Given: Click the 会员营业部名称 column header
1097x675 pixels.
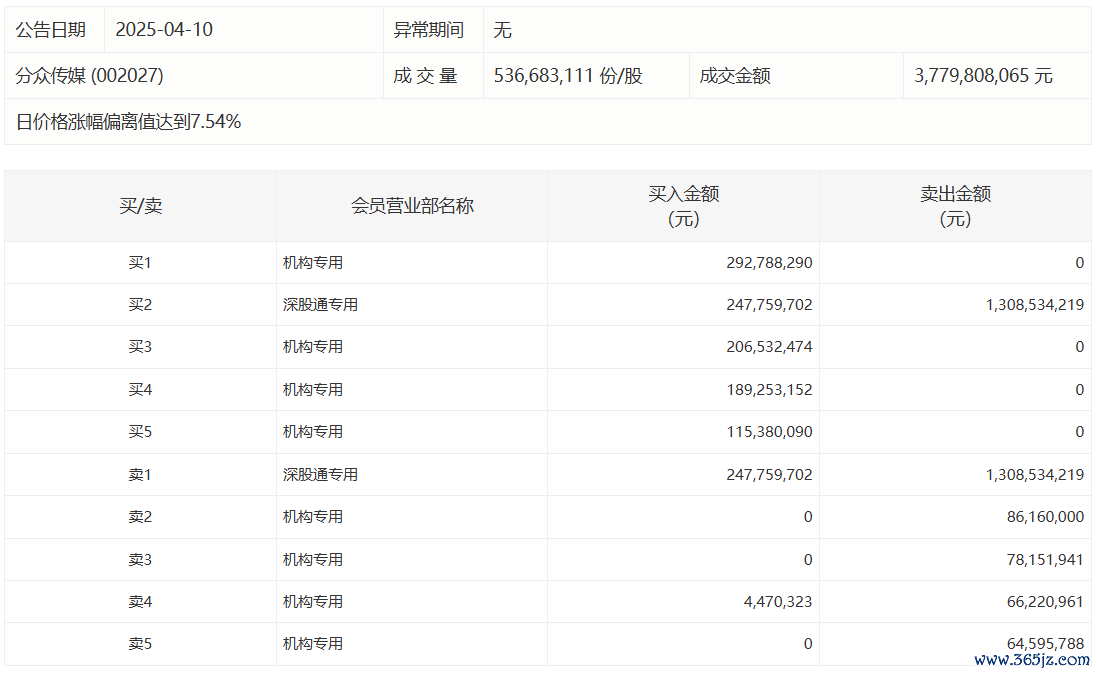Looking at the screenshot, I should [x=412, y=206].
